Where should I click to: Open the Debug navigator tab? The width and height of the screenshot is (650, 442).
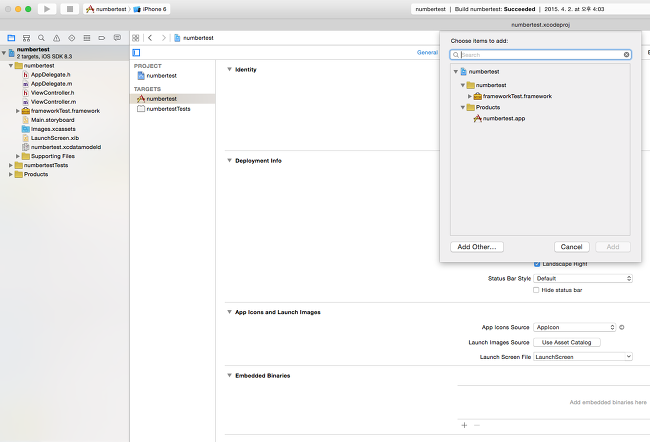tap(87, 38)
